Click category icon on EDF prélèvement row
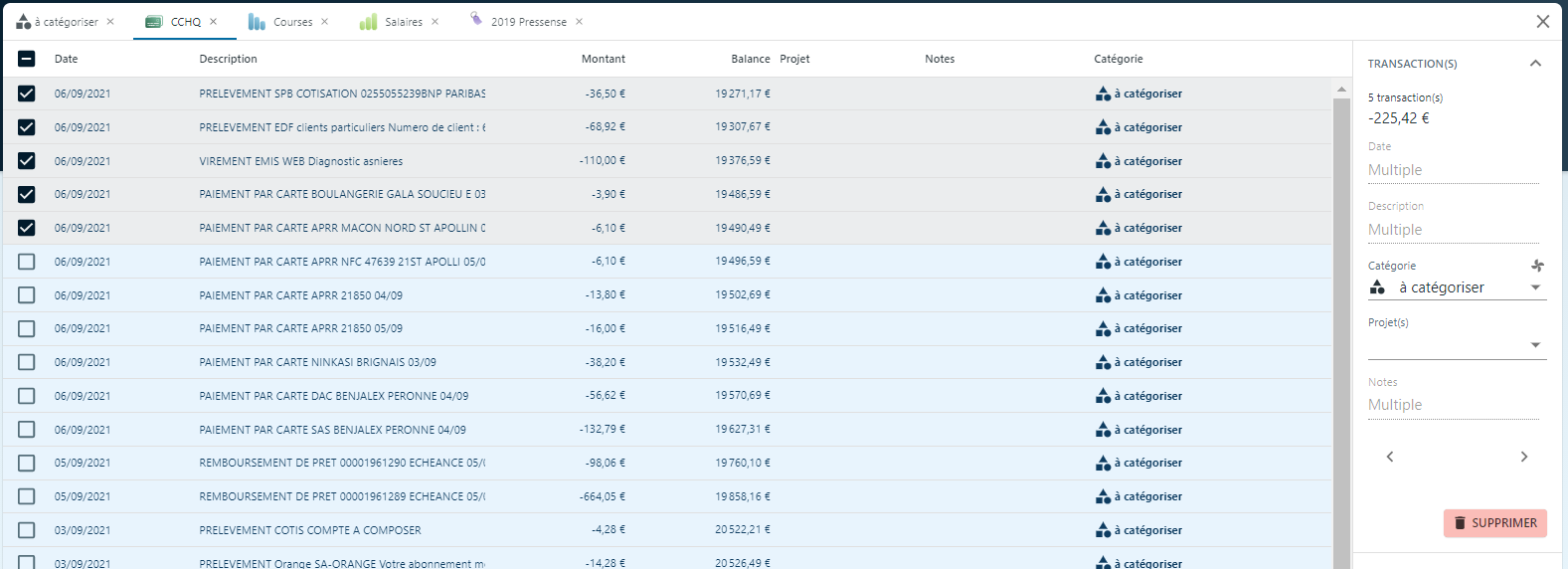Viewport: 1568px width, 569px height. pyautogui.click(x=1103, y=127)
